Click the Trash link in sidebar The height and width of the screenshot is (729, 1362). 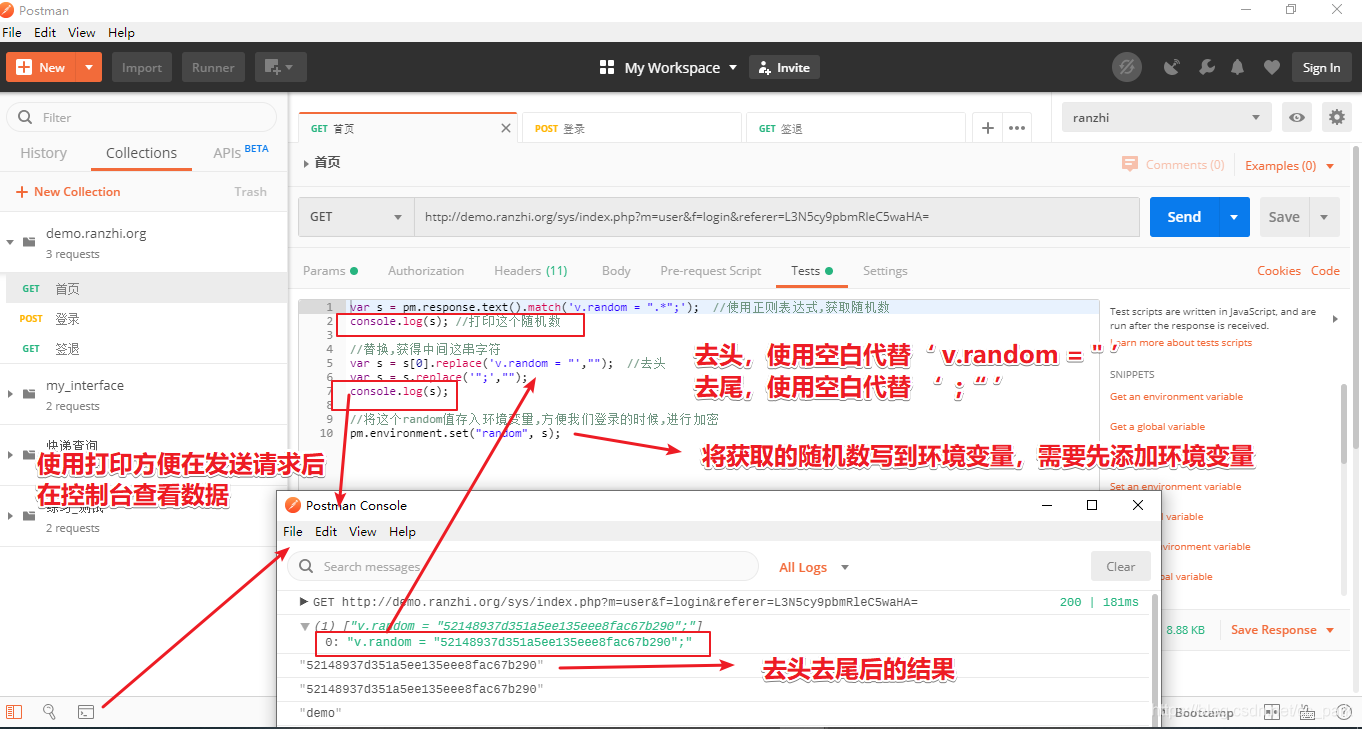click(x=250, y=192)
